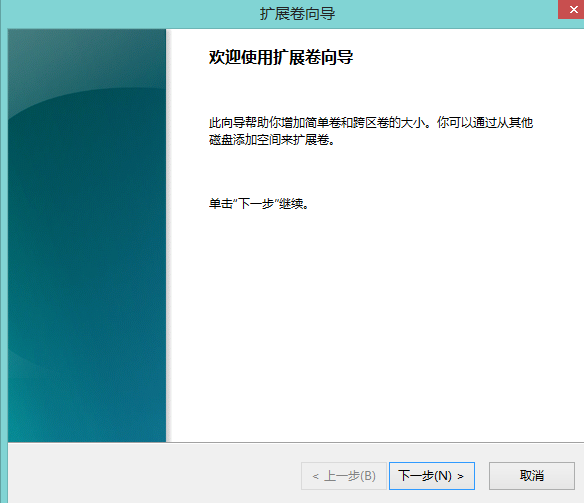The width and height of the screenshot is (584, 503).
Task: Click the right arrow inside 下一步 button
Action: 461,476
